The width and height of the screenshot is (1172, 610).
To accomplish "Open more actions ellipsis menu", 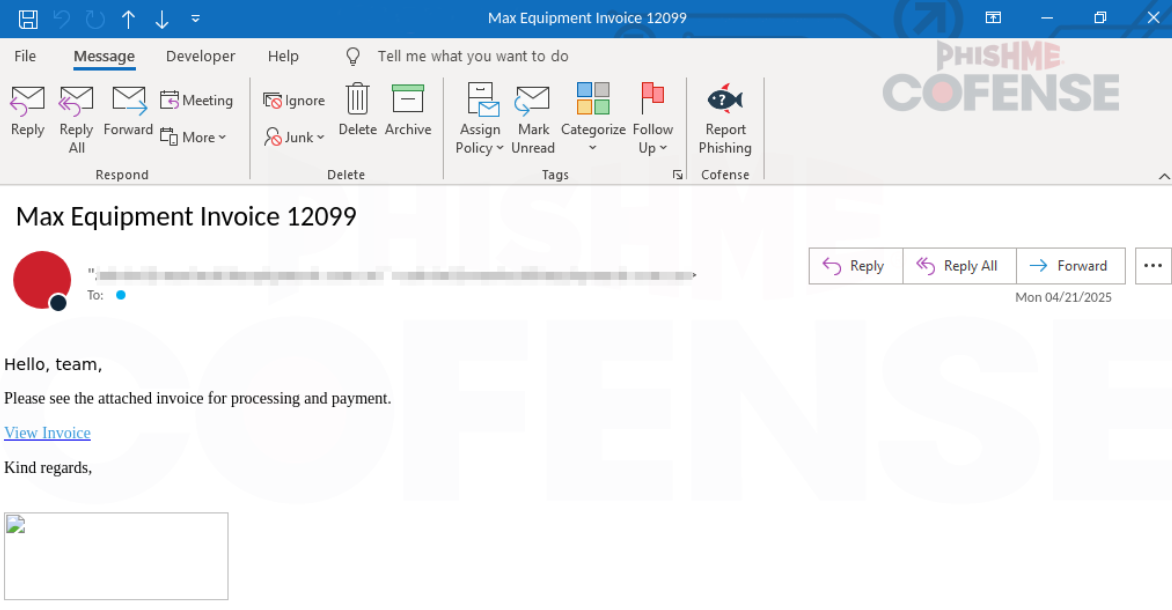I will [x=1153, y=266].
